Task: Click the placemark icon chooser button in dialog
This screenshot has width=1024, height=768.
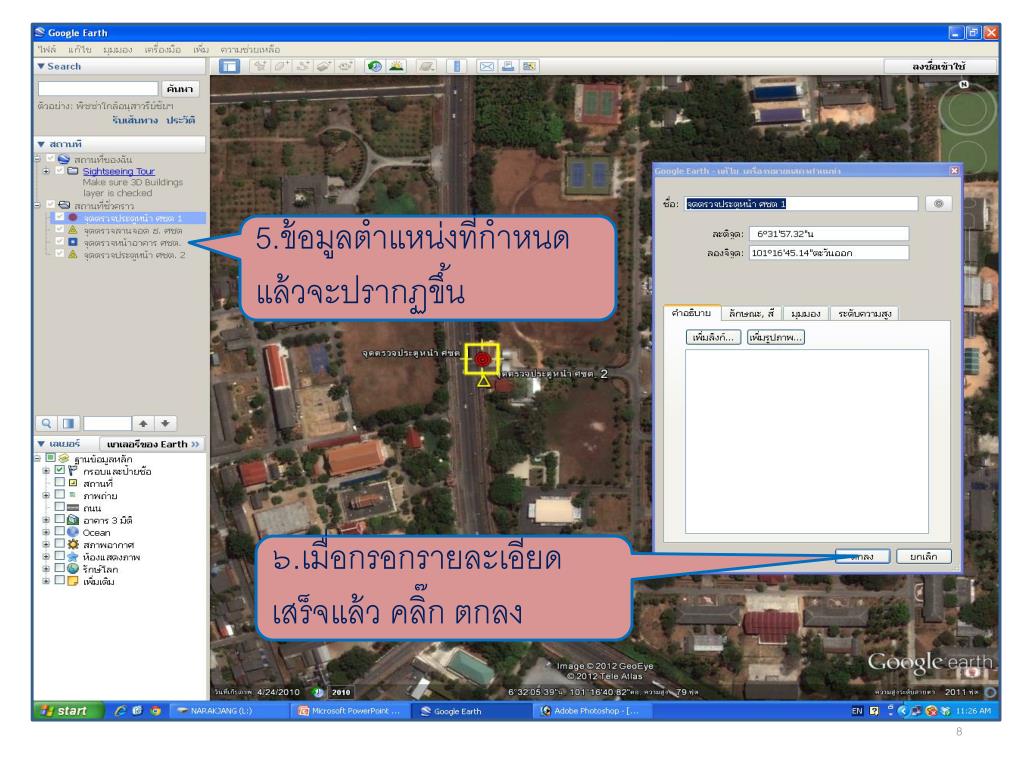Action: pyautogui.click(x=938, y=204)
